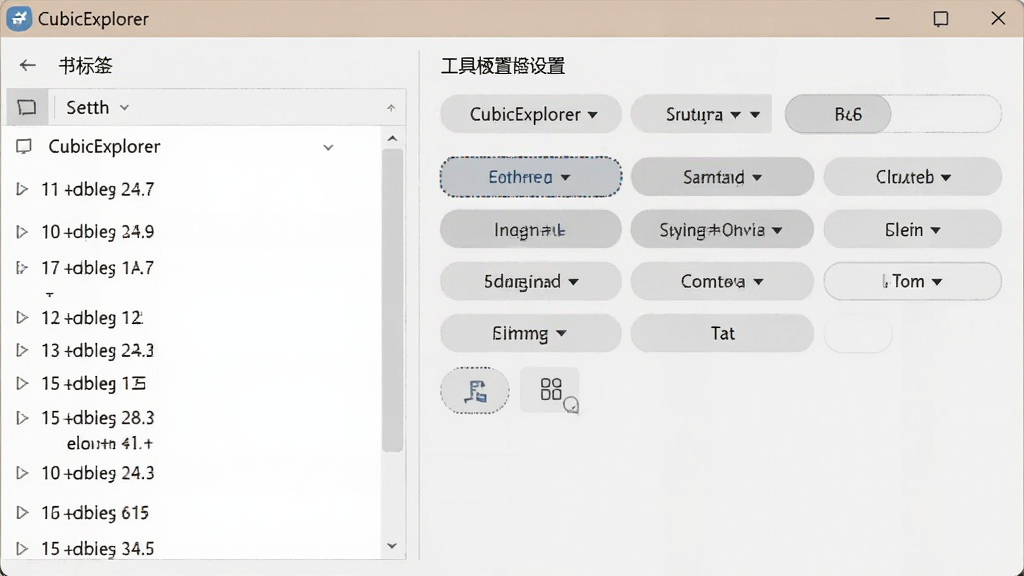Open the Samtaid dropdown

click(722, 177)
